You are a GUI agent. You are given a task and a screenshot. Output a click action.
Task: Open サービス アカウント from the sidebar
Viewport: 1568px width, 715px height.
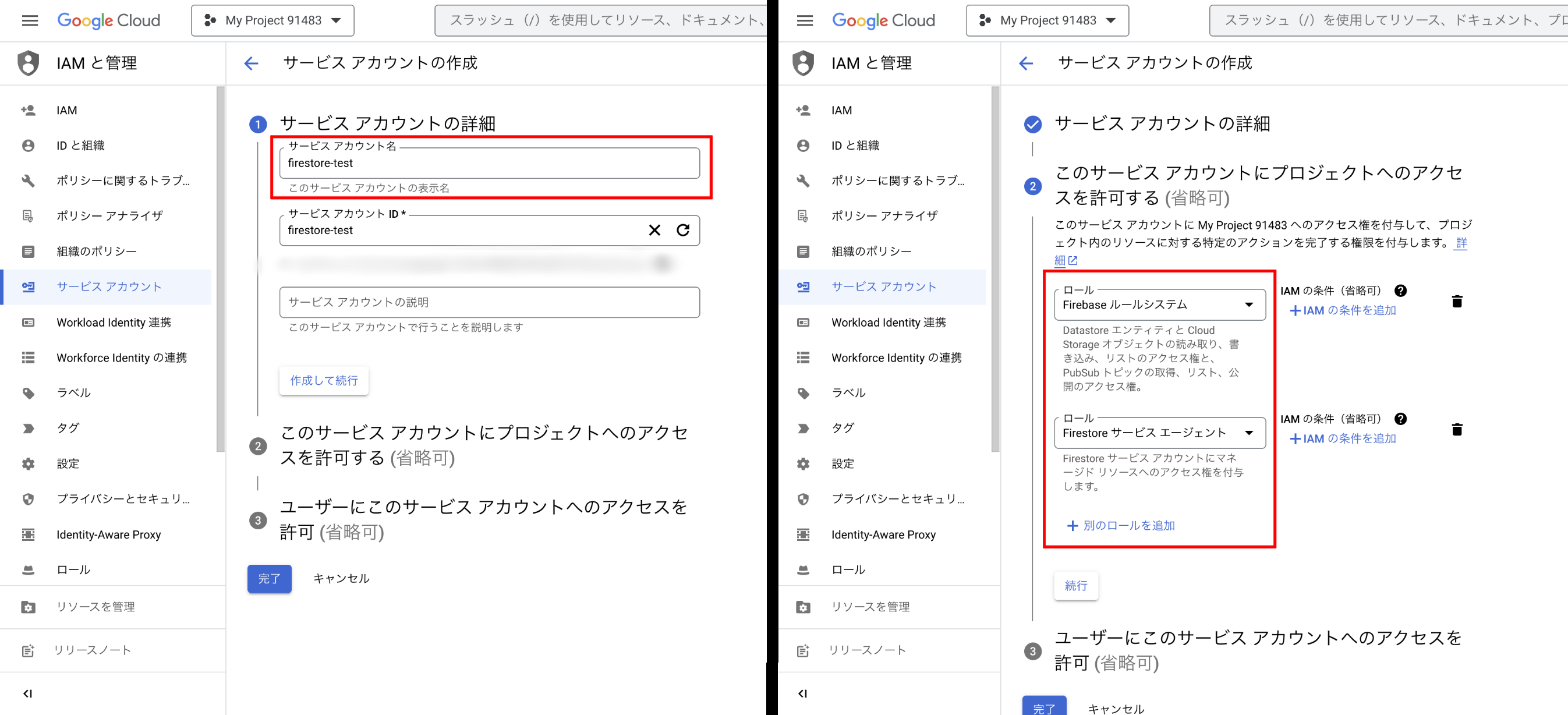[108, 286]
